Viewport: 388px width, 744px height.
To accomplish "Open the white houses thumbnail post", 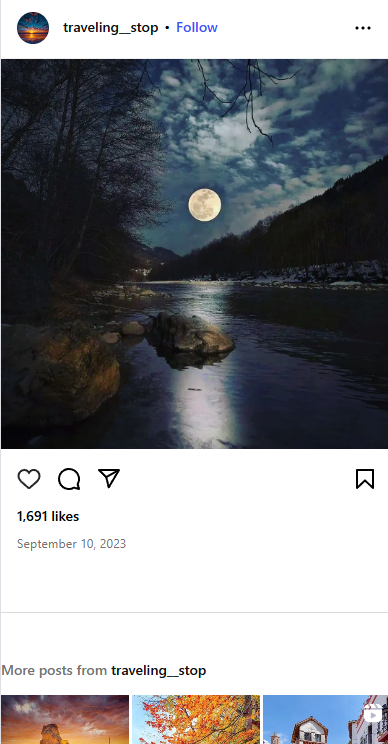I will (325, 719).
